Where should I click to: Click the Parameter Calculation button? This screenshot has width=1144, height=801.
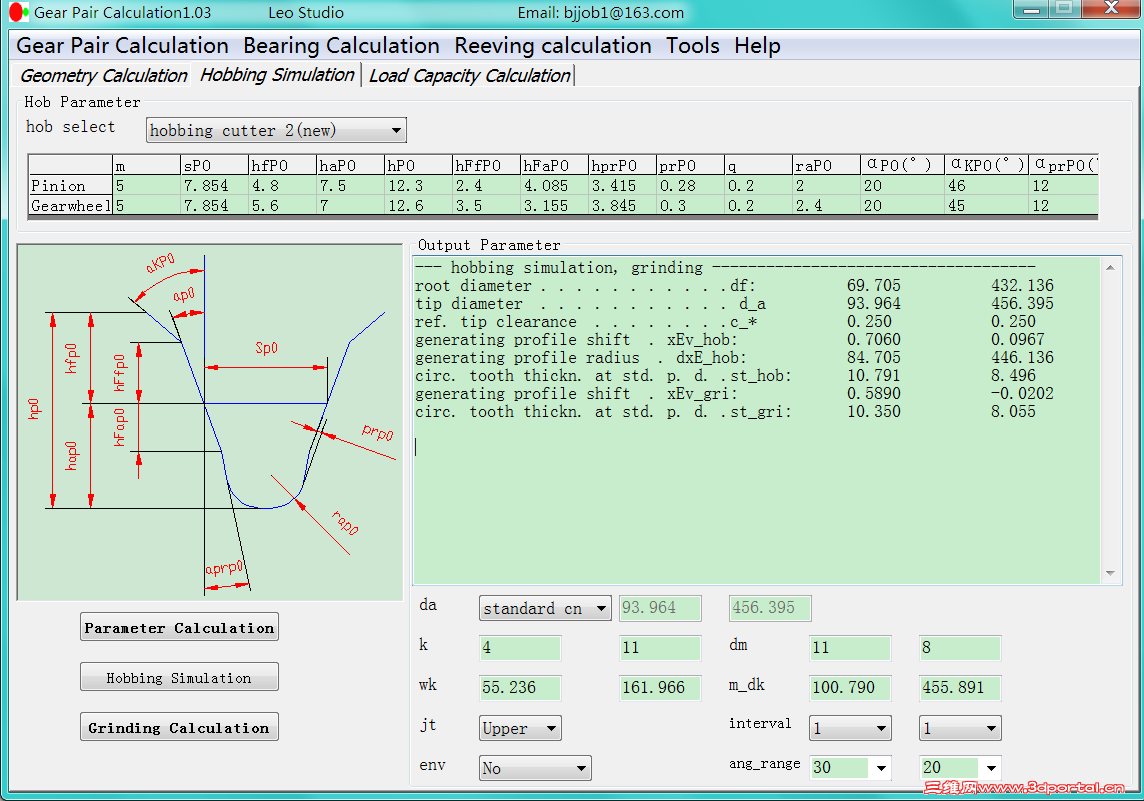(x=179, y=627)
